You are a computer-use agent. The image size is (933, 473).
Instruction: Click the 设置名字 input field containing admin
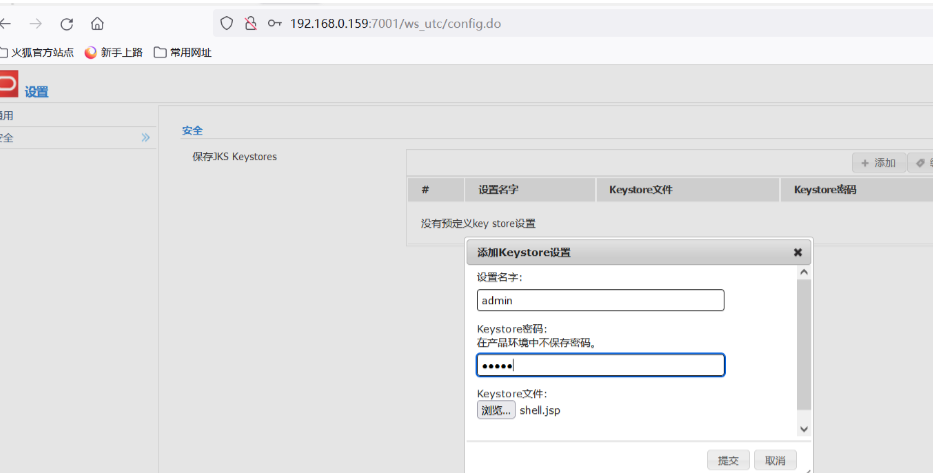(600, 300)
